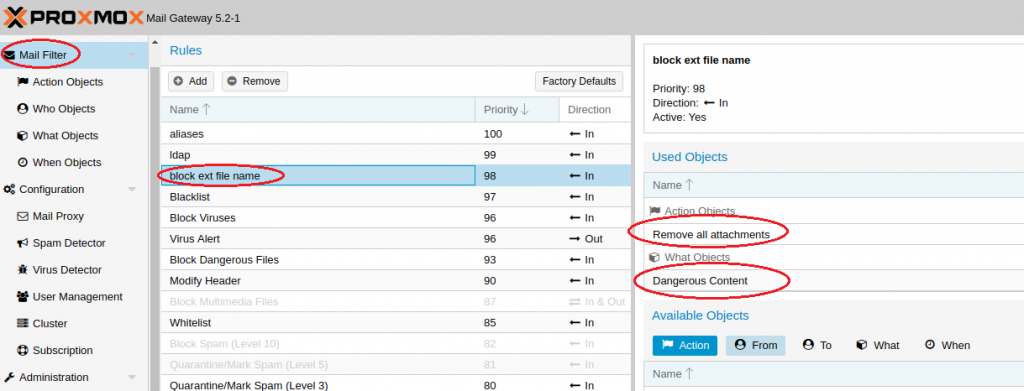Click the Administration wrench icon
The height and width of the screenshot is (391, 1024).
coord(9,377)
